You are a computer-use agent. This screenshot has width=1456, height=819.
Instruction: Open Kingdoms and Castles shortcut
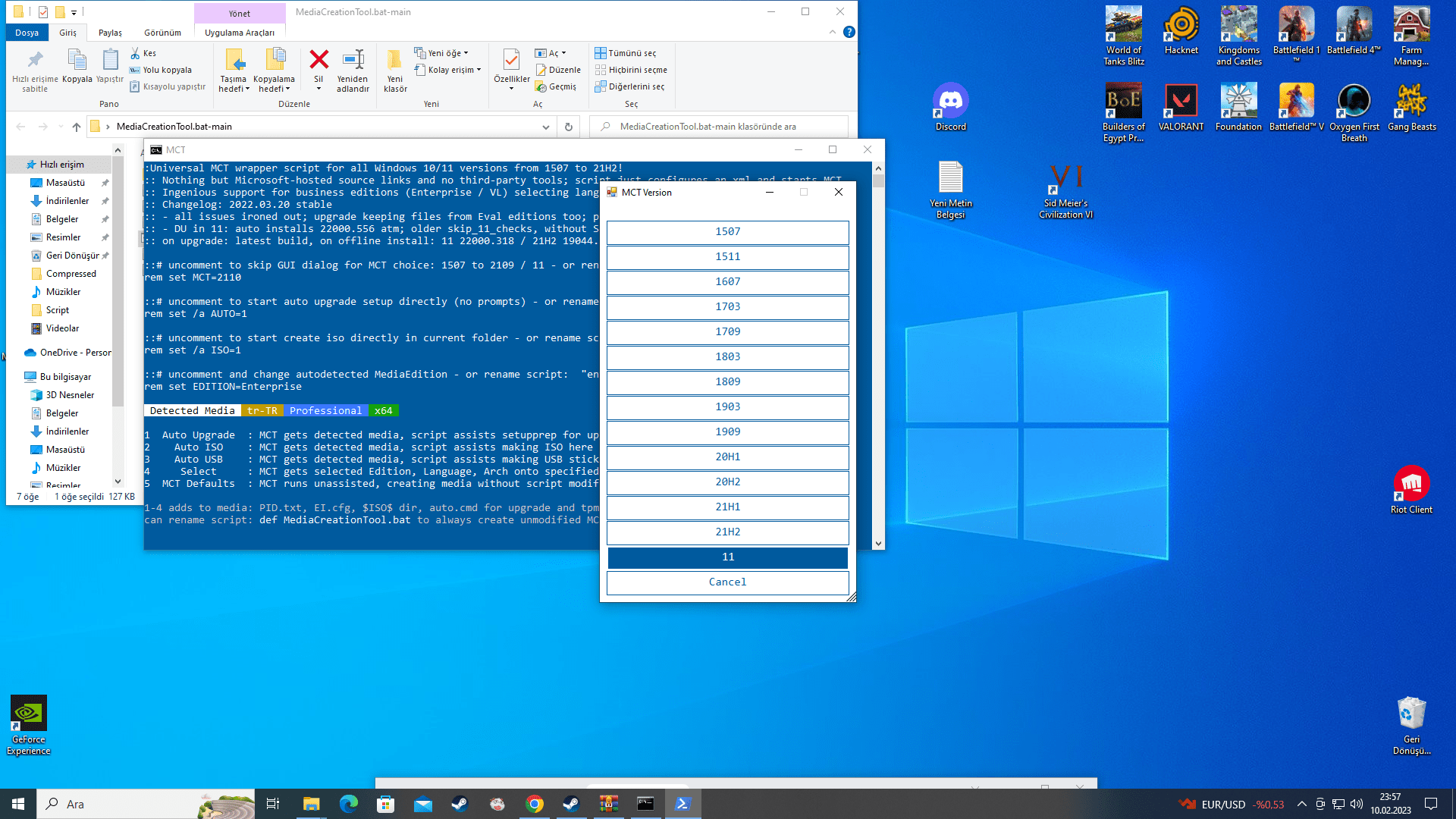[1239, 36]
